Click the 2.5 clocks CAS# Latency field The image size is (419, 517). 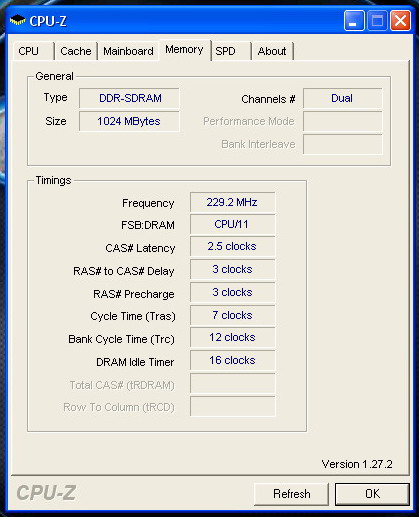click(x=233, y=247)
